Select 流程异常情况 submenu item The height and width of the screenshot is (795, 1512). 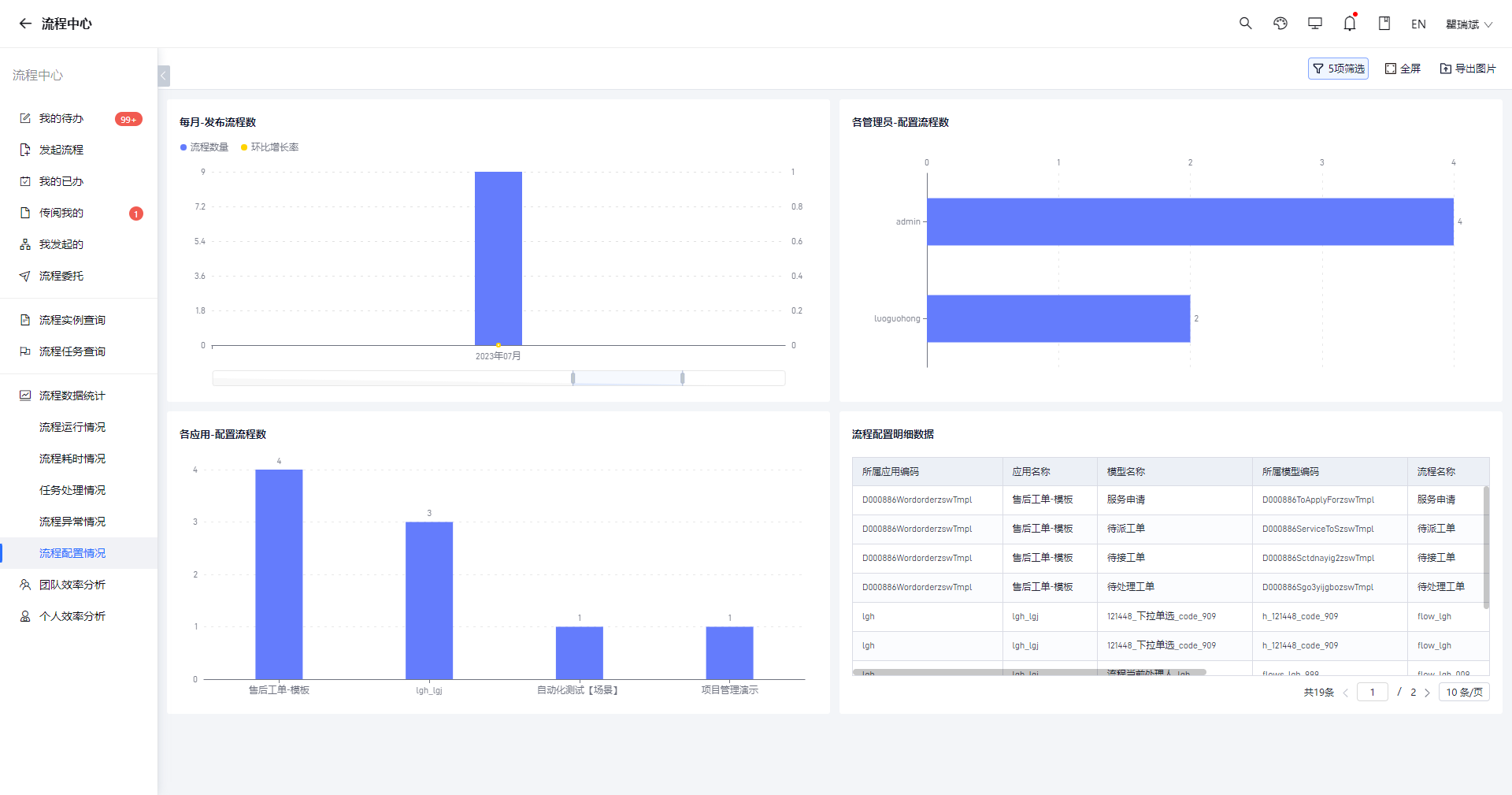coord(79,522)
